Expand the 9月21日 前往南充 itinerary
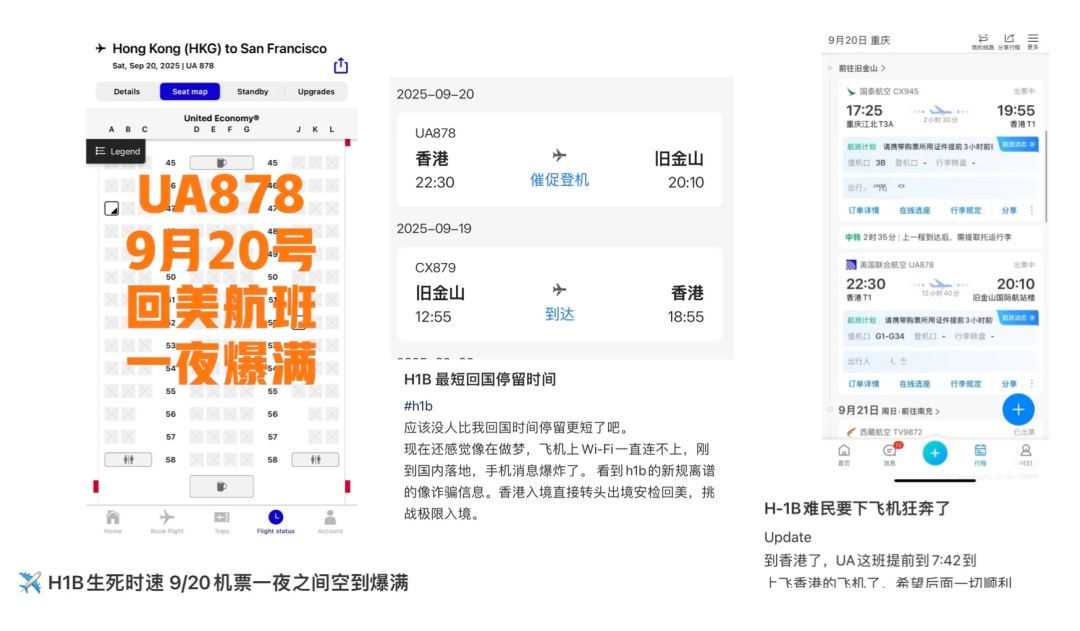The width and height of the screenshot is (1080, 631). click(x=889, y=410)
